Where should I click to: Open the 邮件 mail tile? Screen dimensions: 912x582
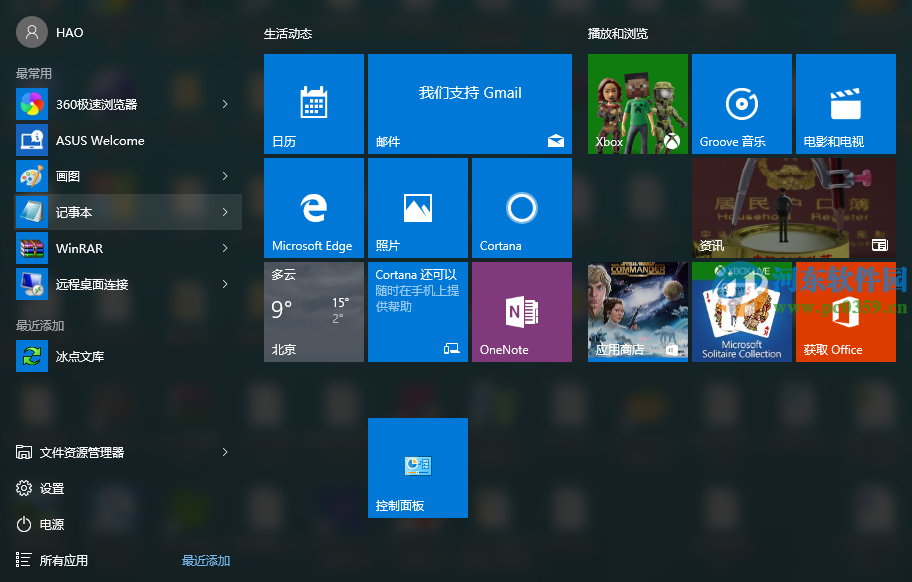469,104
